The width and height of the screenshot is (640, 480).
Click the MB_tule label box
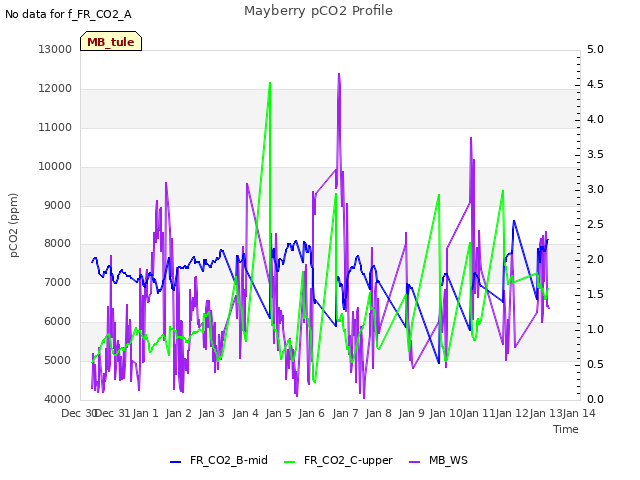[x=111, y=41]
